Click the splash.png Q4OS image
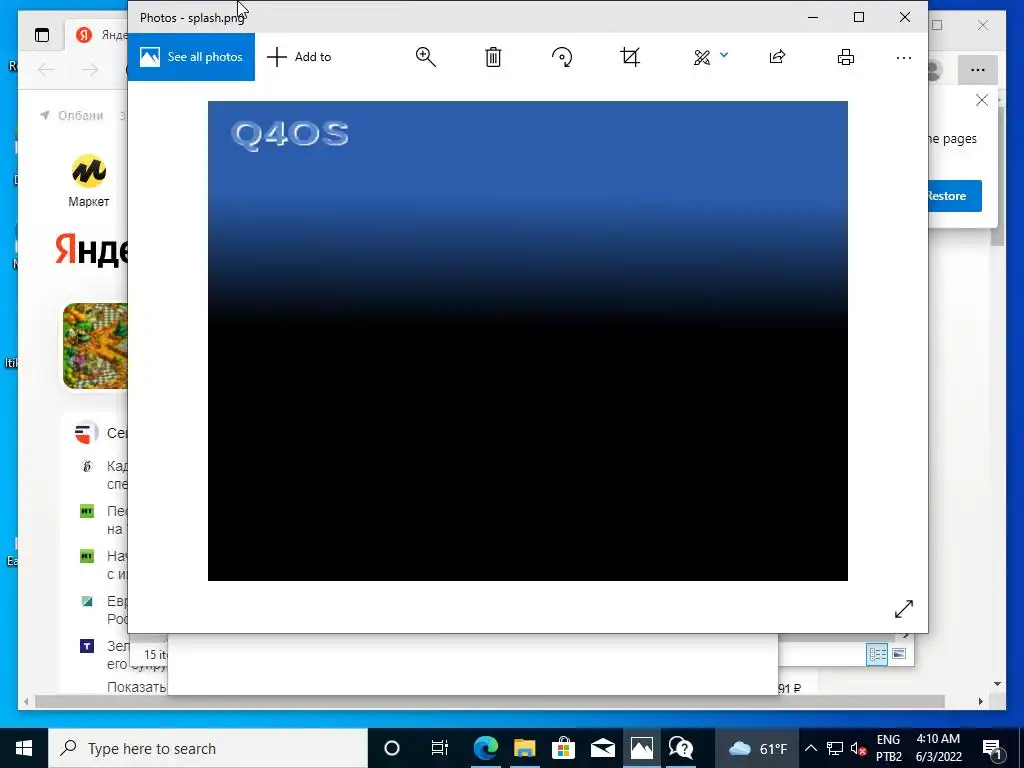This screenshot has width=1024, height=768. pos(528,341)
